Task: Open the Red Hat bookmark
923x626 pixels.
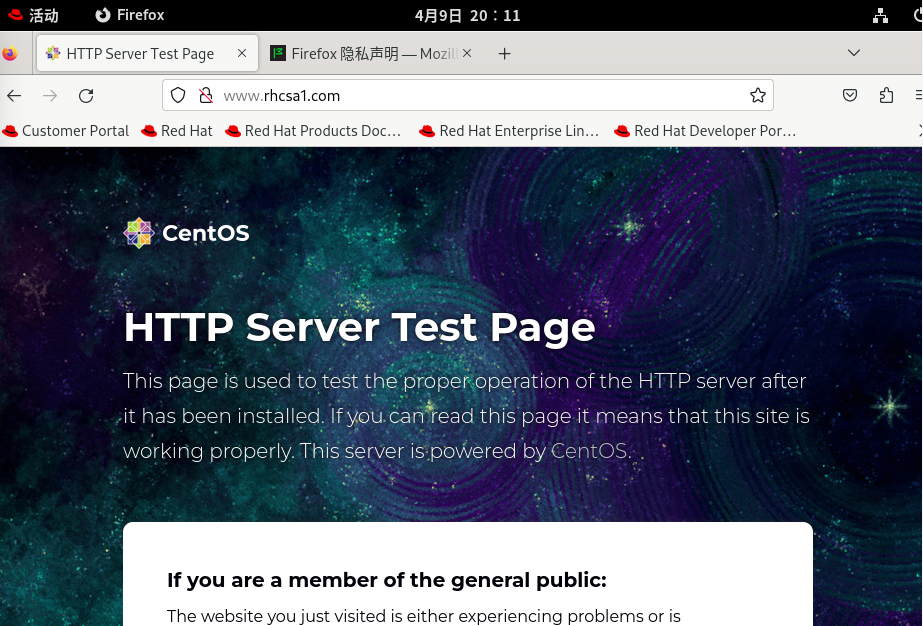Action: coord(177,131)
